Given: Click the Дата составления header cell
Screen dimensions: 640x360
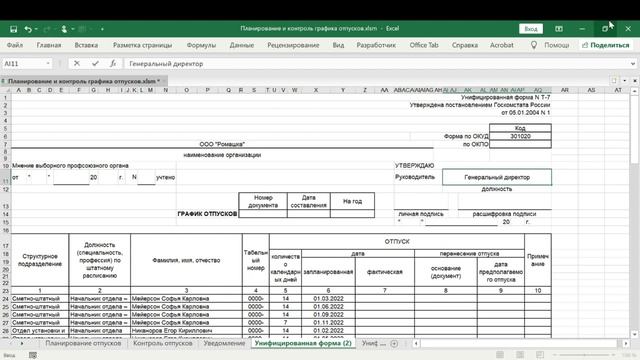Looking at the screenshot, I should click(x=309, y=201).
